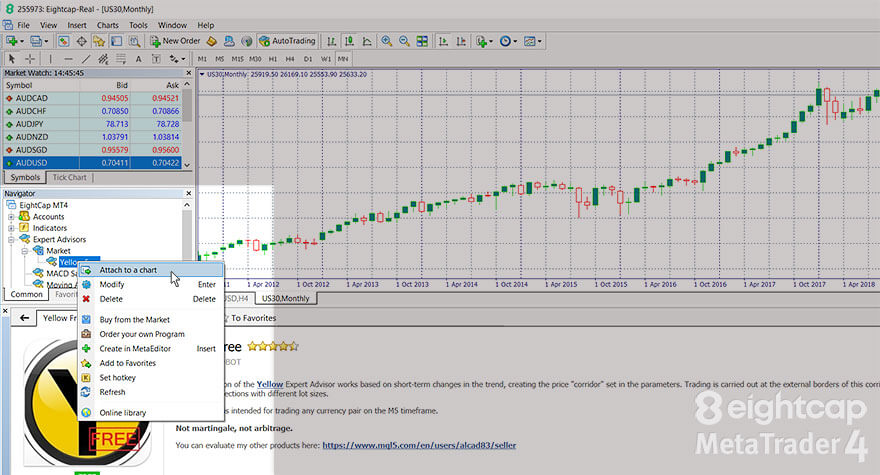The width and height of the screenshot is (880, 475).
Task: Switch to M1 timeframe
Action: [x=202, y=58]
